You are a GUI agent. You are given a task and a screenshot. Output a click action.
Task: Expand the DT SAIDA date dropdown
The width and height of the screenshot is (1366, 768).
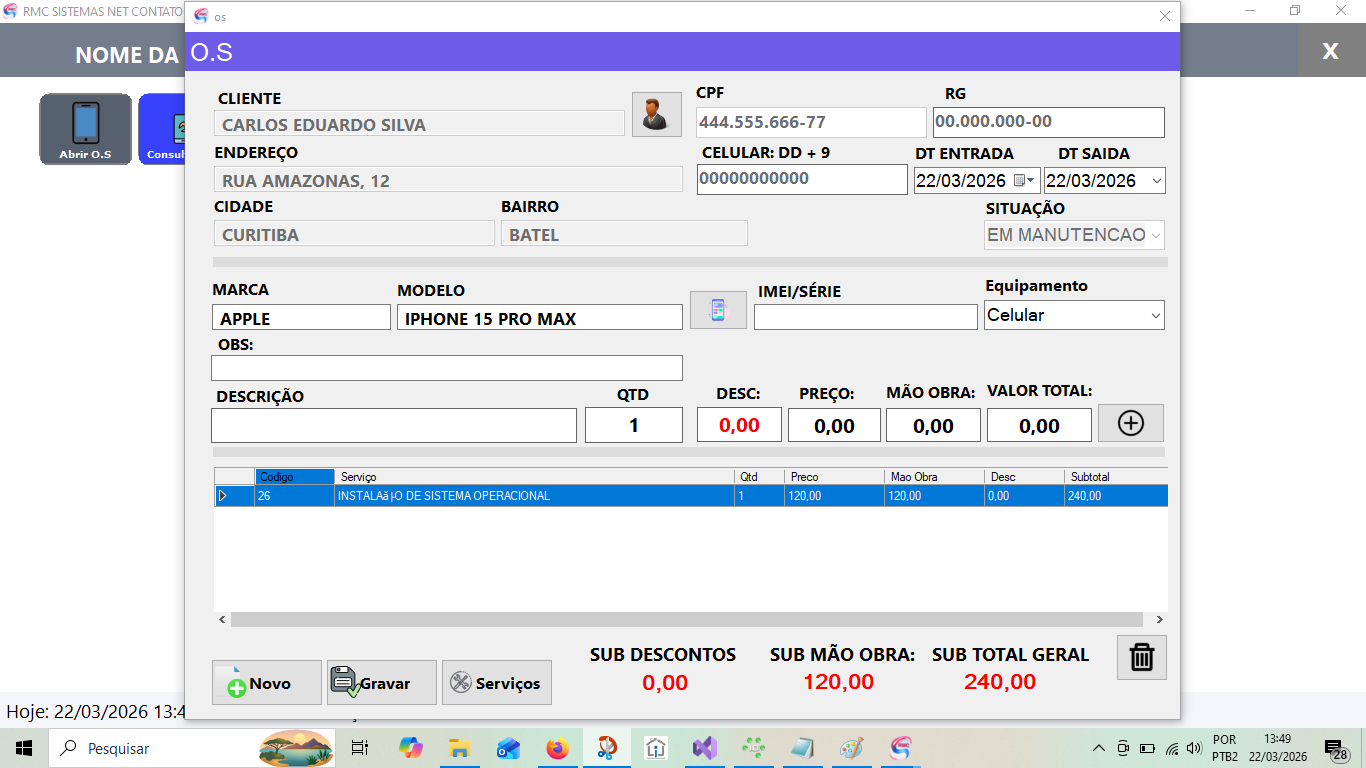(1156, 181)
